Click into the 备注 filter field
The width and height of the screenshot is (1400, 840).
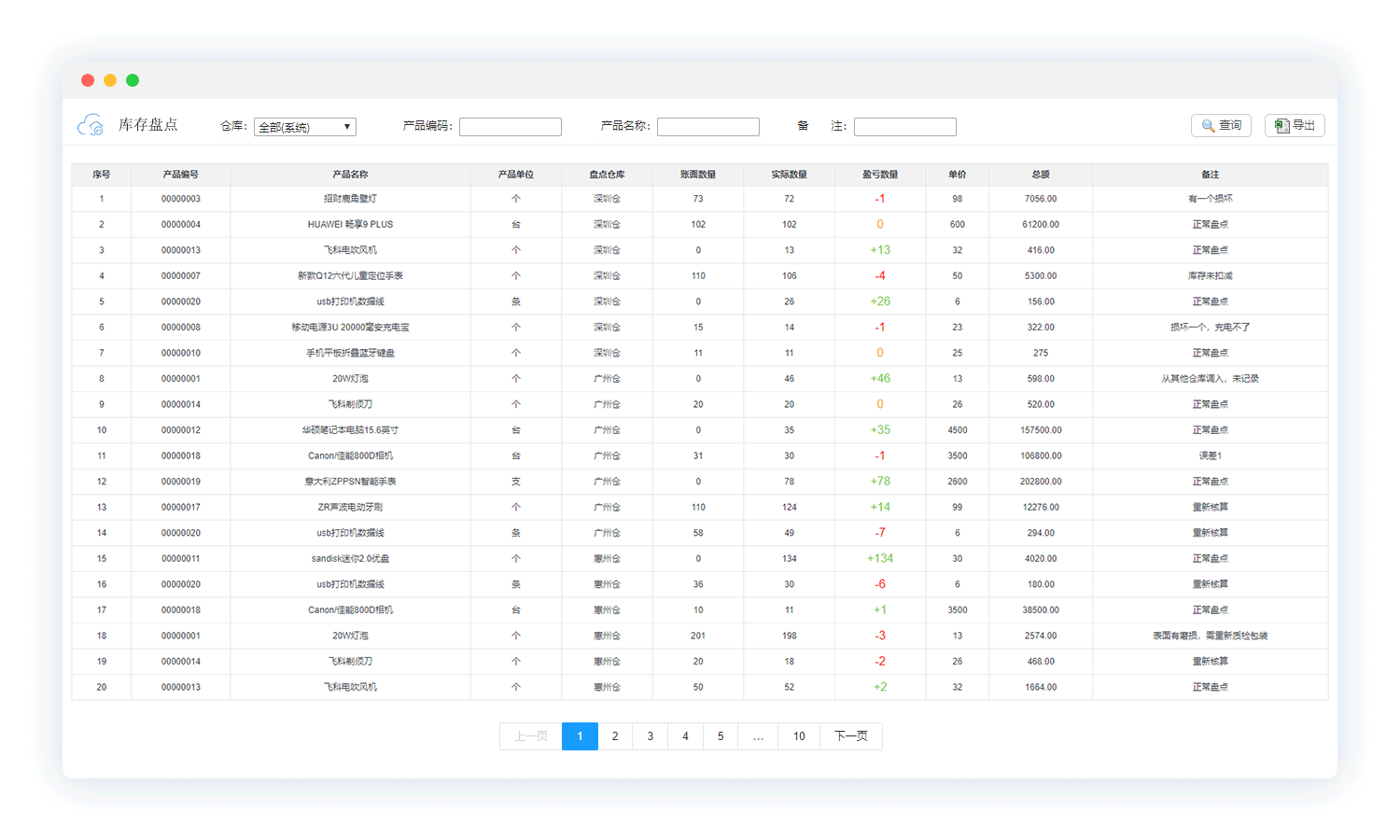pos(905,127)
